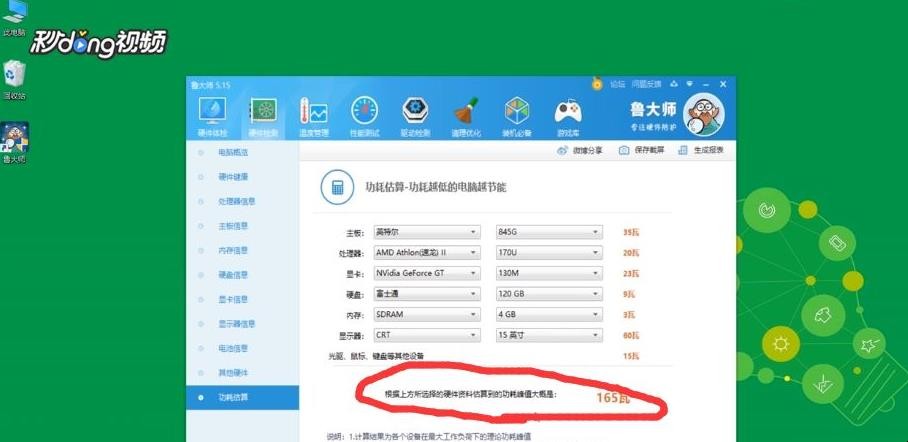Click the 功耗估算 page heading text

pyautogui.click(x=435, y=187)
